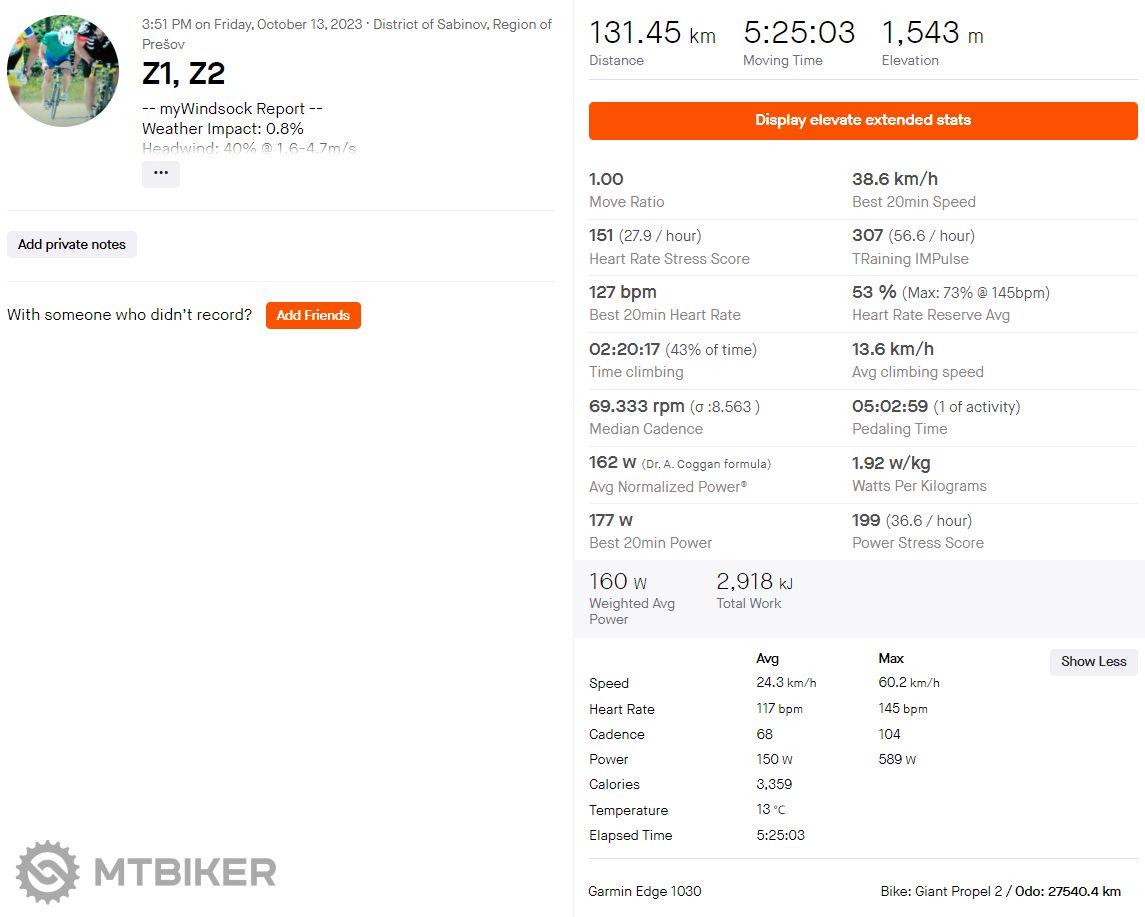Click the Add private notes button
This screenshot has width=1145, height=917.
pyautogui.click(x=72, y=244)
